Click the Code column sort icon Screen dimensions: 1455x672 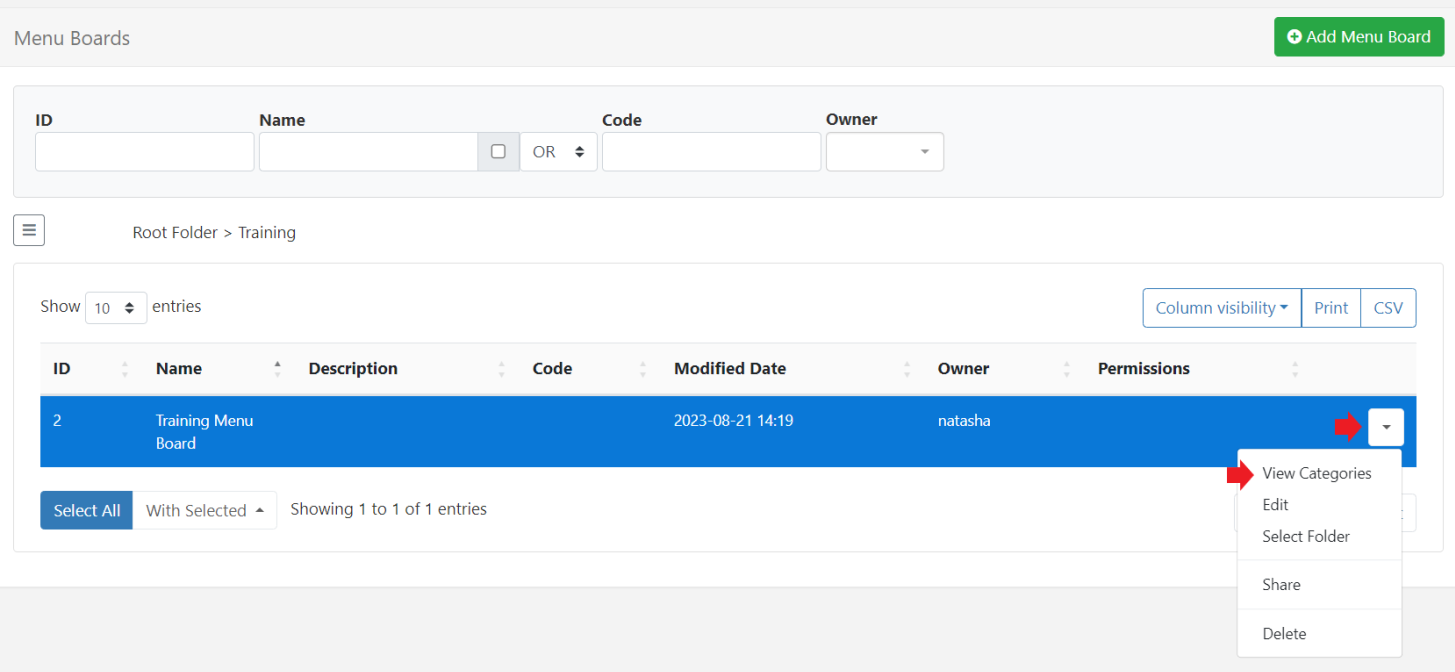point(642,369)
